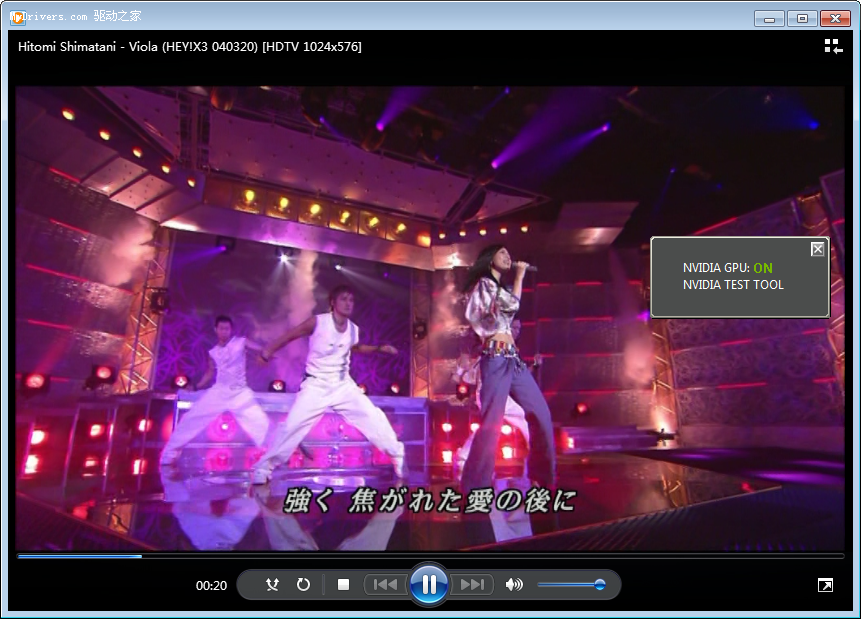Maximize the media player window
861x619 pixels.
tap(802, 19)
